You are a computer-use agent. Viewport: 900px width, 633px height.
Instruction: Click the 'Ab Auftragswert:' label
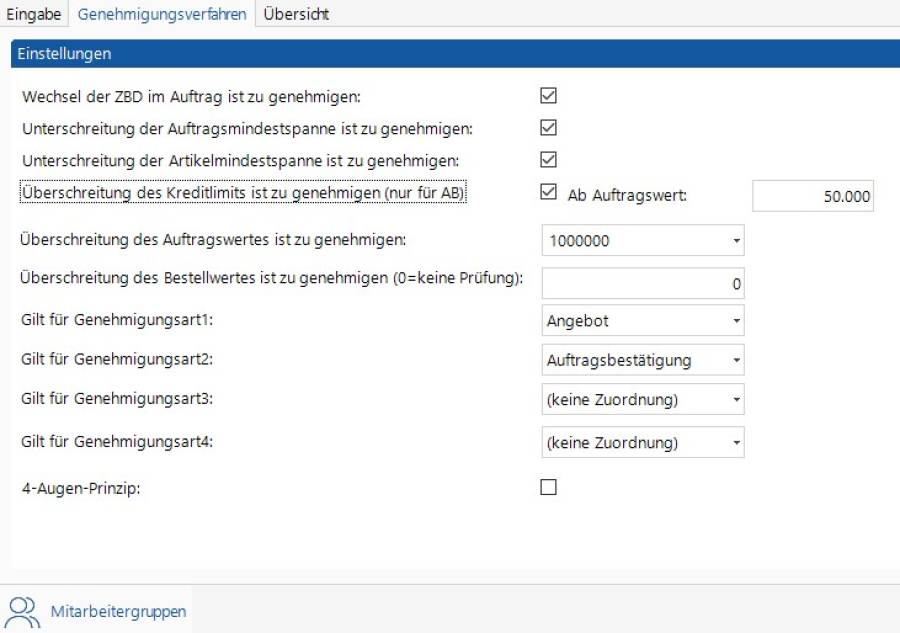(x=627, y=196)
